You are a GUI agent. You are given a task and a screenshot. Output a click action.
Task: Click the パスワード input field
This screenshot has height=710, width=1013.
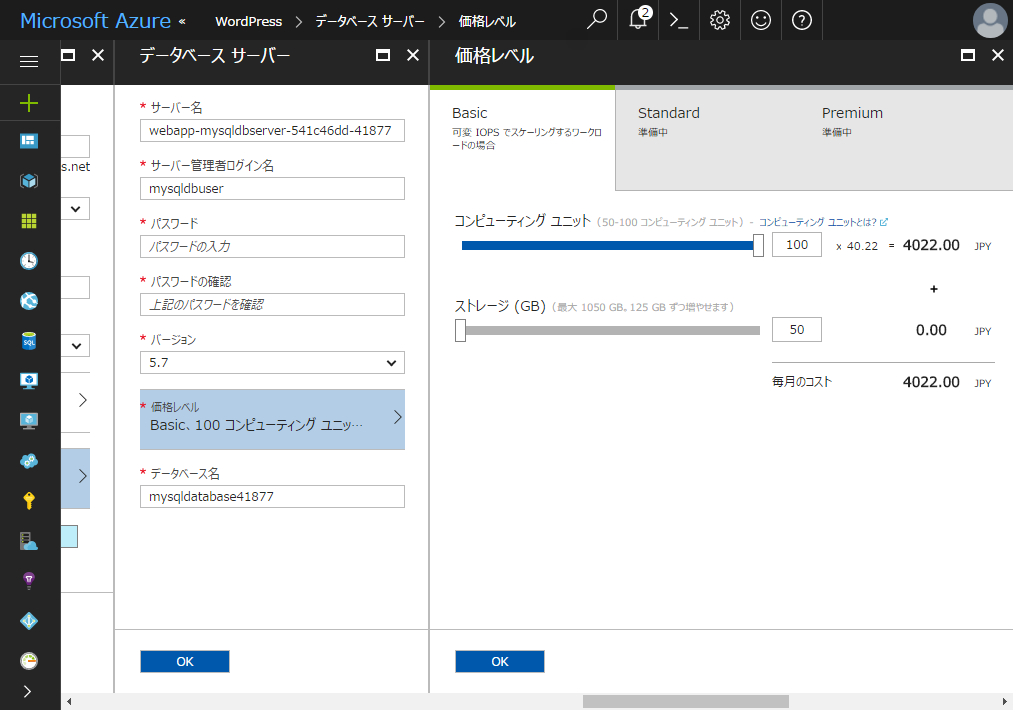[272, 246]
